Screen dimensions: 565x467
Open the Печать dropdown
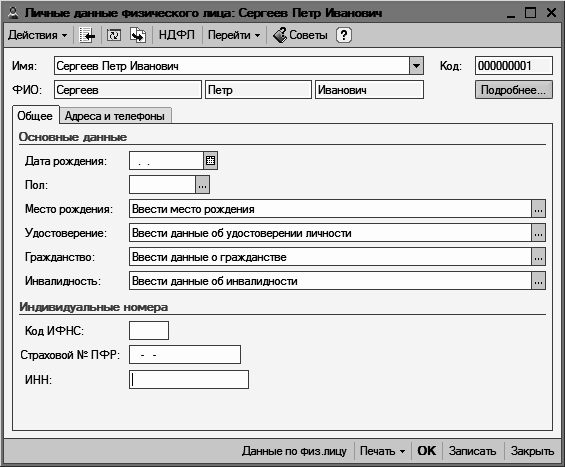coord(382,451)
